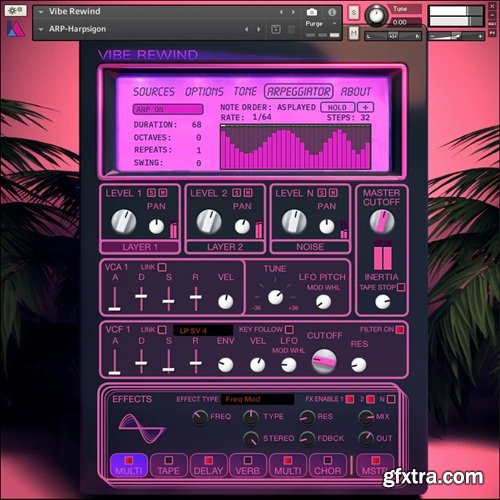
Task: Toggle FX ENABLE 1 checkbox
Action: 350,399
